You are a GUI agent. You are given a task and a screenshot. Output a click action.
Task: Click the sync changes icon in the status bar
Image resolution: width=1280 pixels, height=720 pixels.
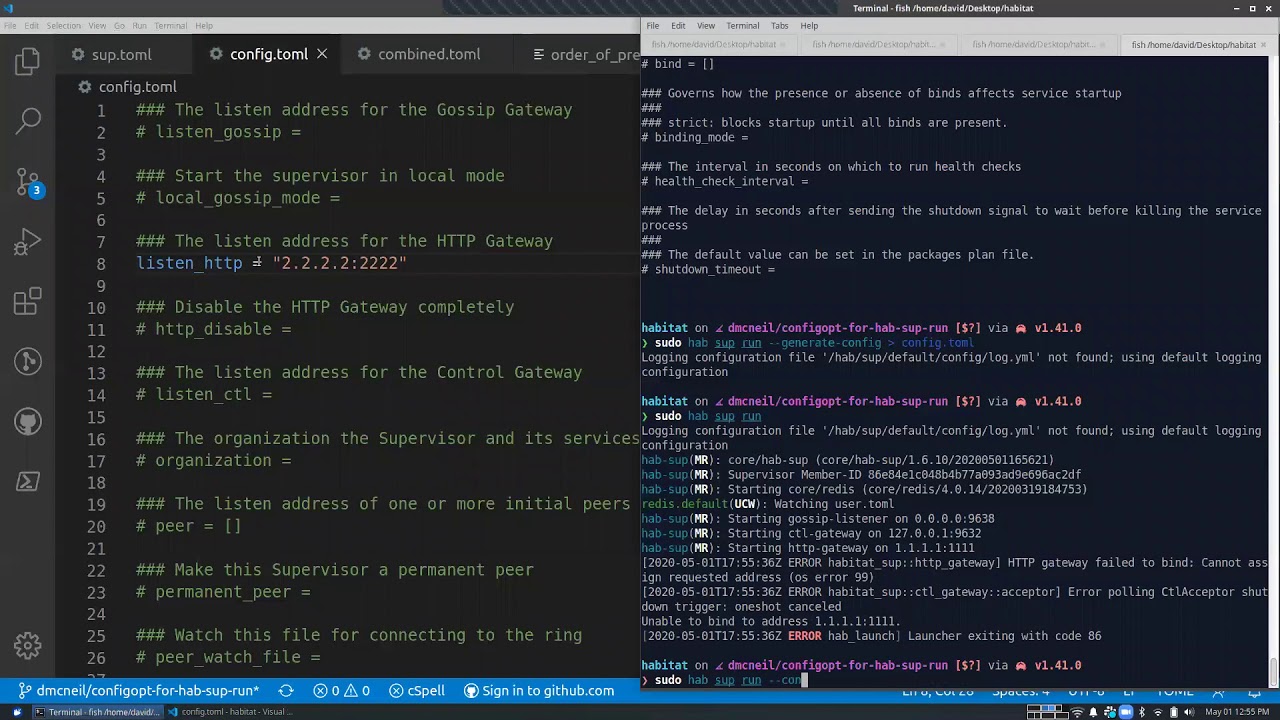286,690
